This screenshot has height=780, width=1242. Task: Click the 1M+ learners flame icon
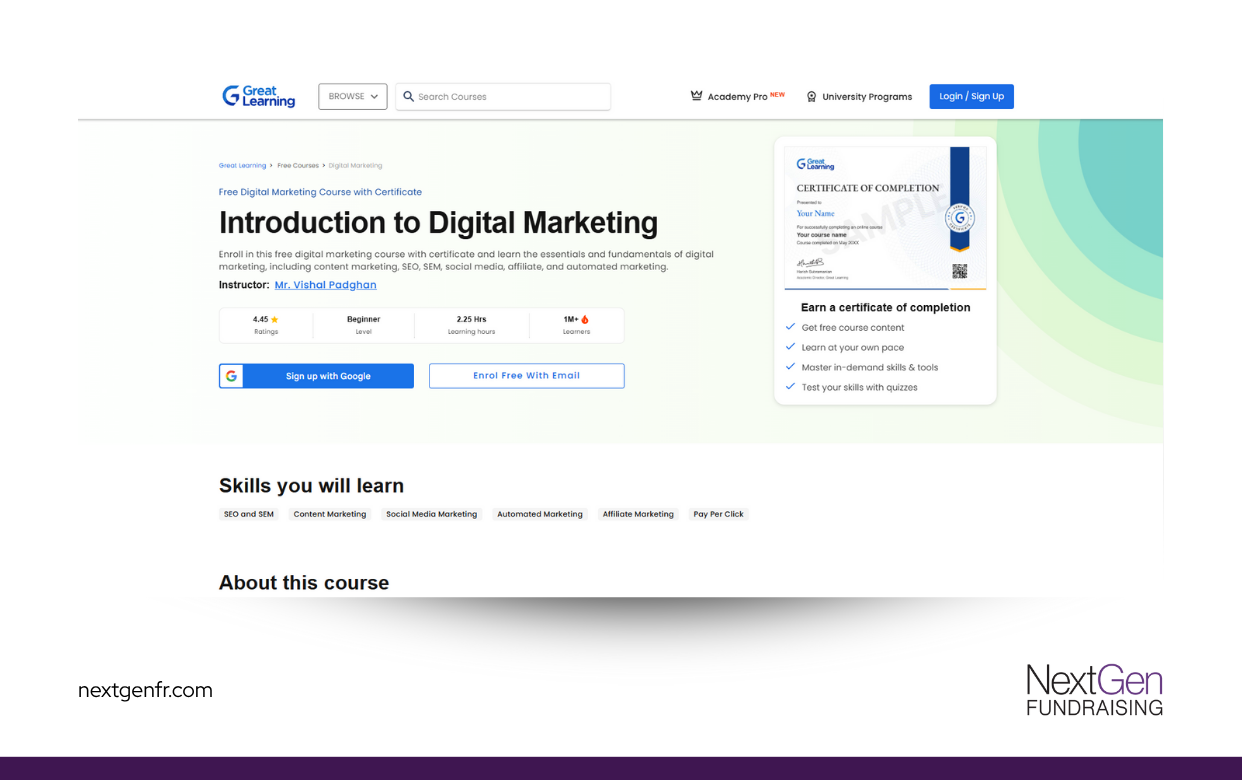585,320
